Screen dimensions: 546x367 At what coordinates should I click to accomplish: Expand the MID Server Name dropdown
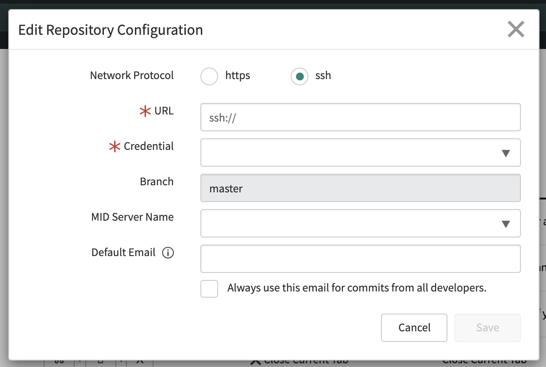click(360, 223)
